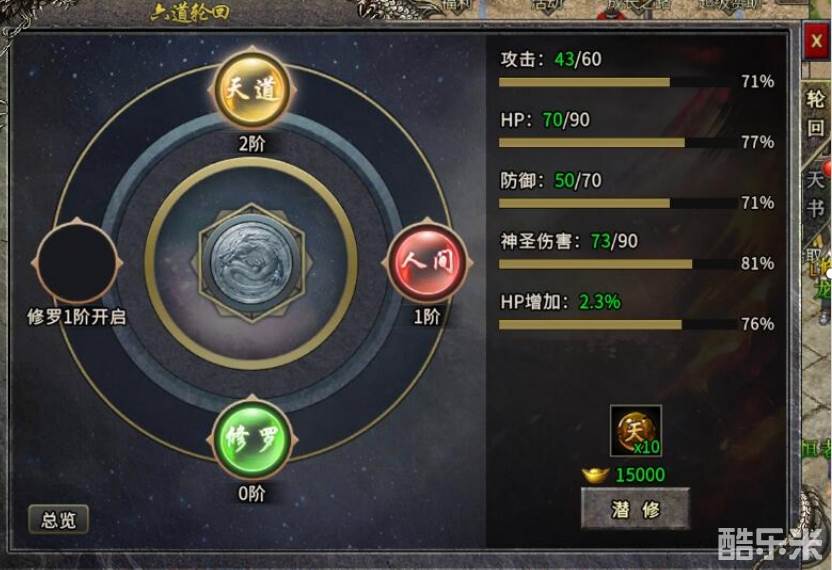The height and width of the screenshot is (570, 832).
Task: Switch to the 轮回 side tab
Action: point(816,113)
